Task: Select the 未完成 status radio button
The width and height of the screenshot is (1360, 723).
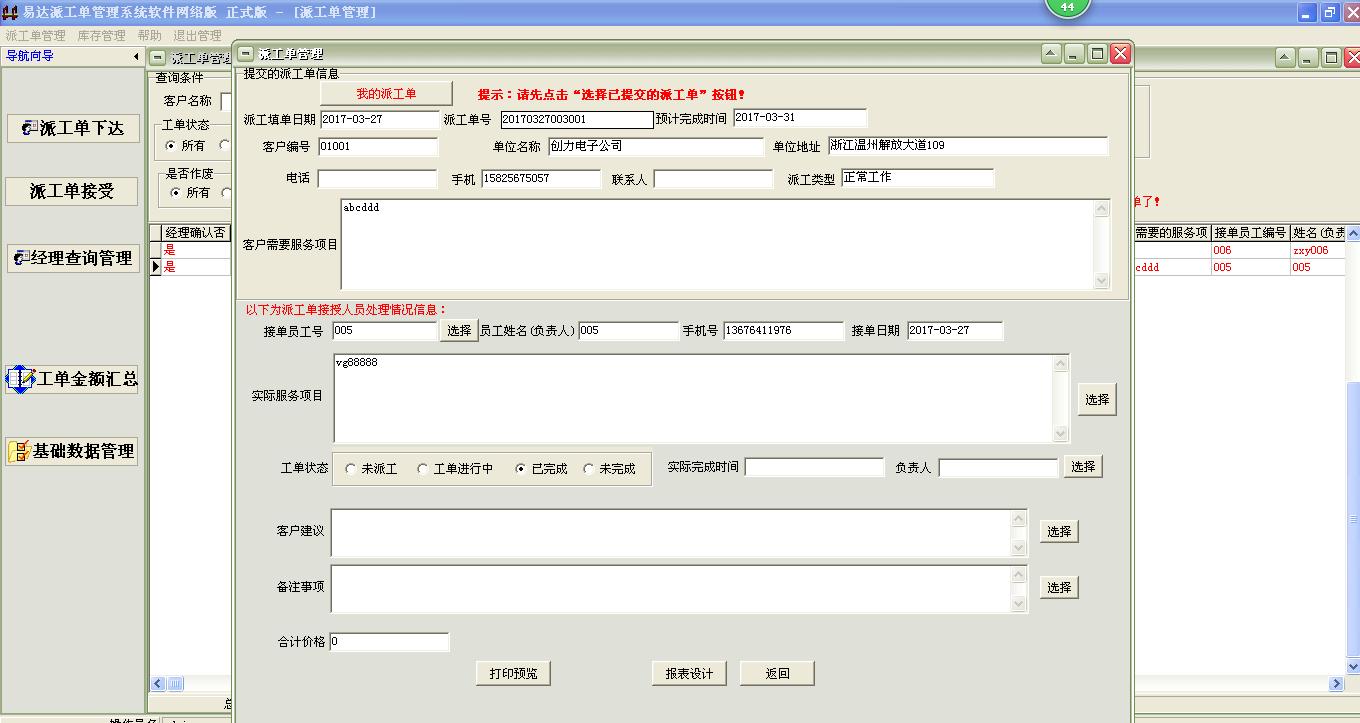Action: pos(588,468)
